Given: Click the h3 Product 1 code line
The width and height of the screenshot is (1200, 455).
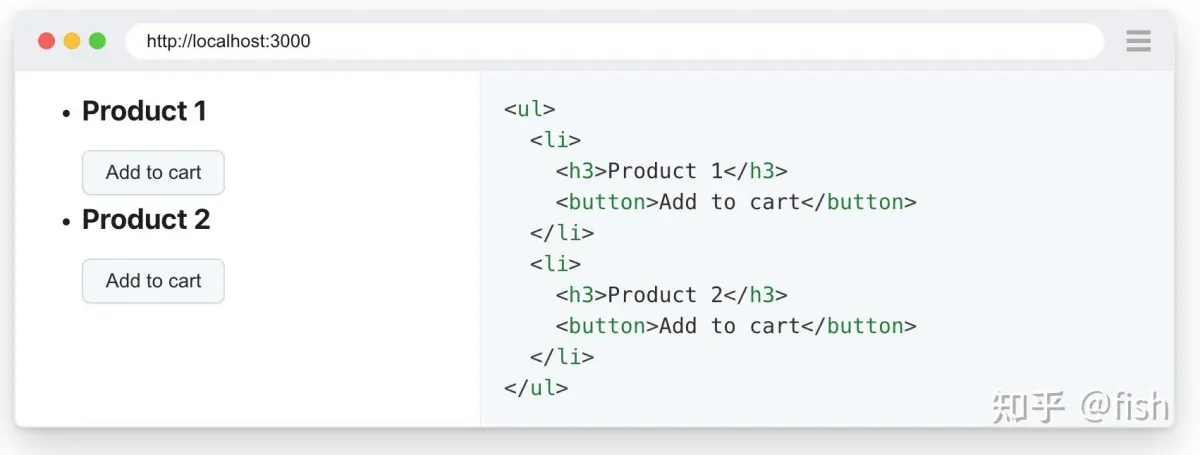Looking at the screenshot, I should pyautogui.click(x=671, y=171).
